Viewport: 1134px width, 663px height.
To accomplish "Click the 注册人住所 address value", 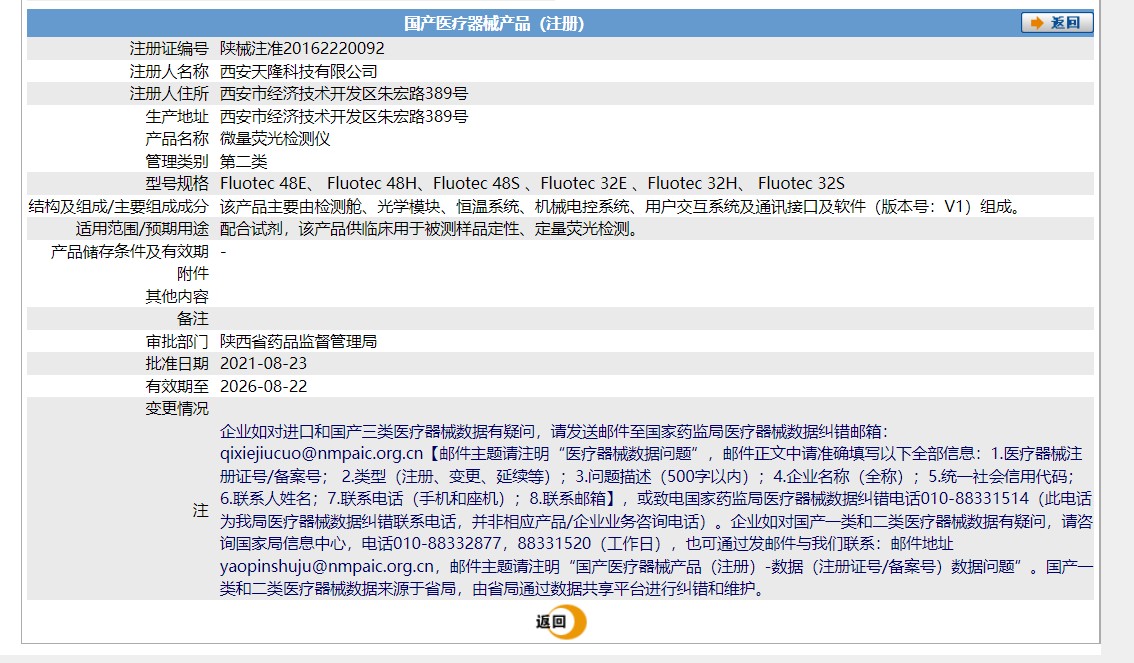I will click(x=344, y=94).
